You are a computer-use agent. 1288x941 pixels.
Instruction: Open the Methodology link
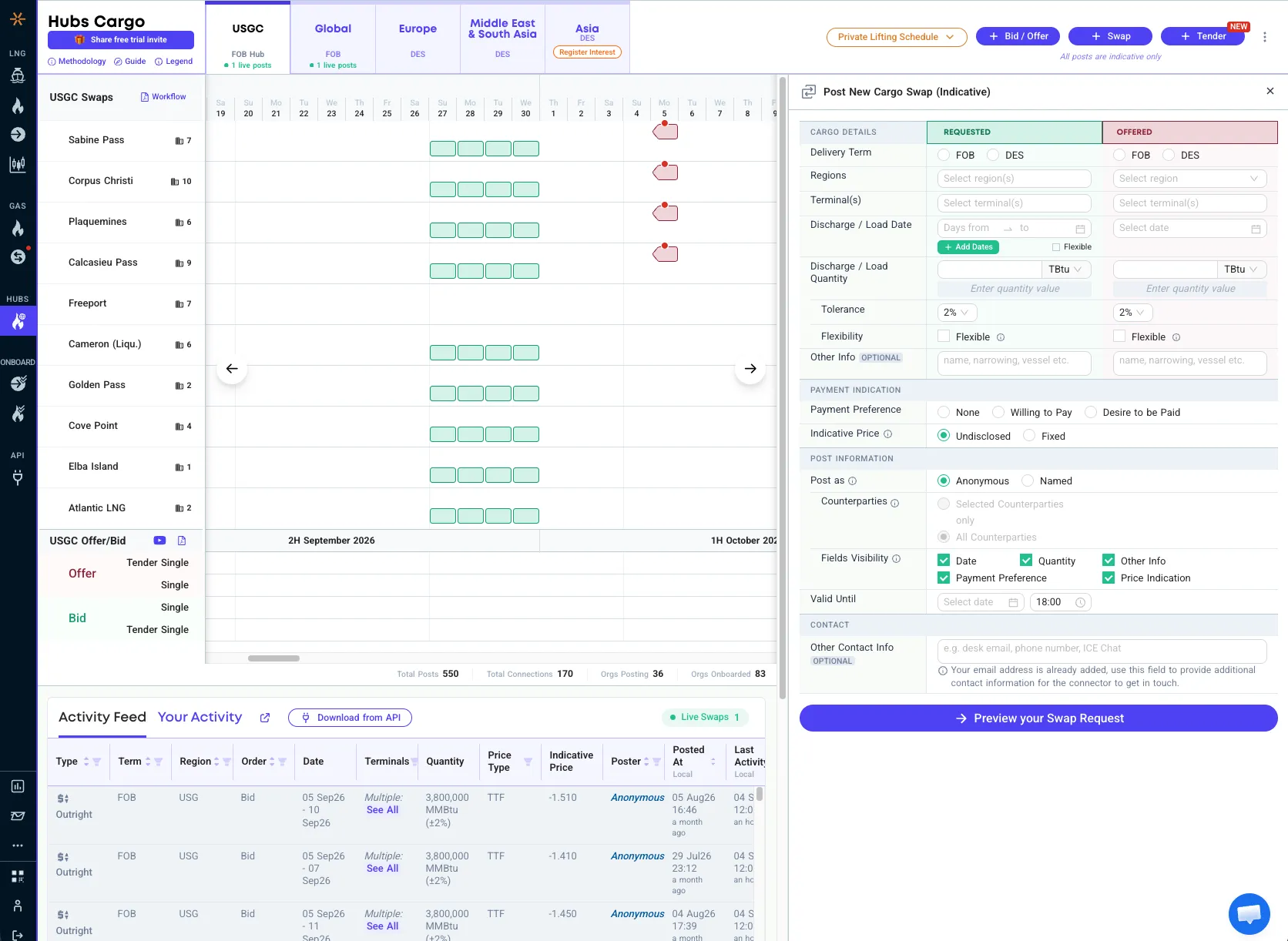click(77, 62)
